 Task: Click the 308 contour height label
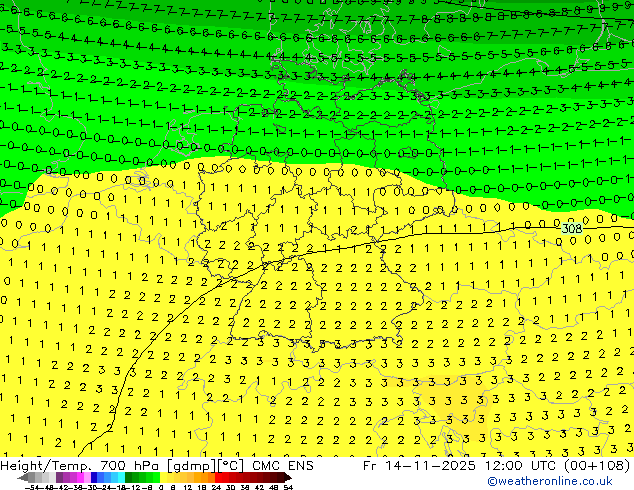(572, 228)
